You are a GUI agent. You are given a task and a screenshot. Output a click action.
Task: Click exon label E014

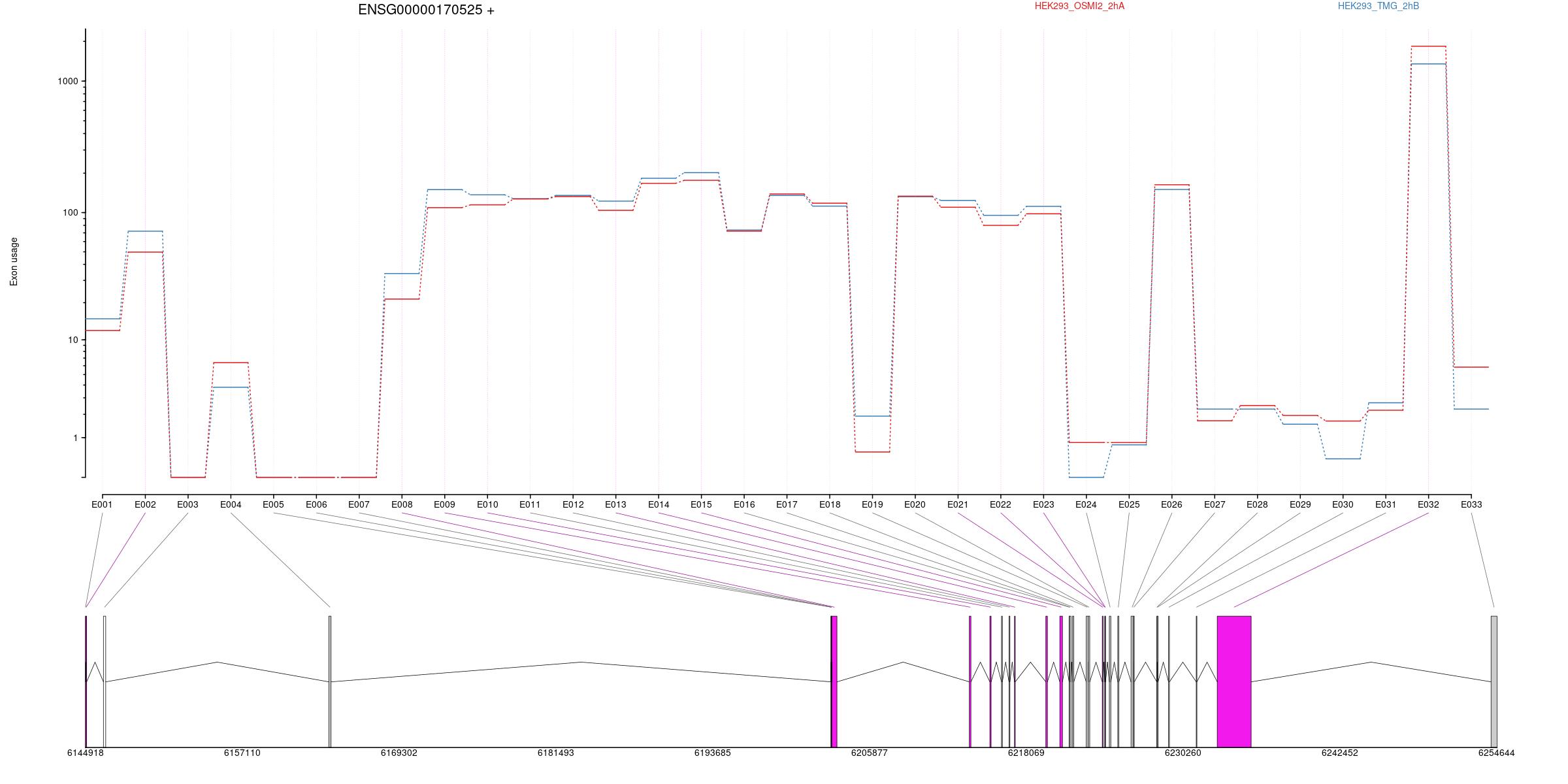(659, 504)
